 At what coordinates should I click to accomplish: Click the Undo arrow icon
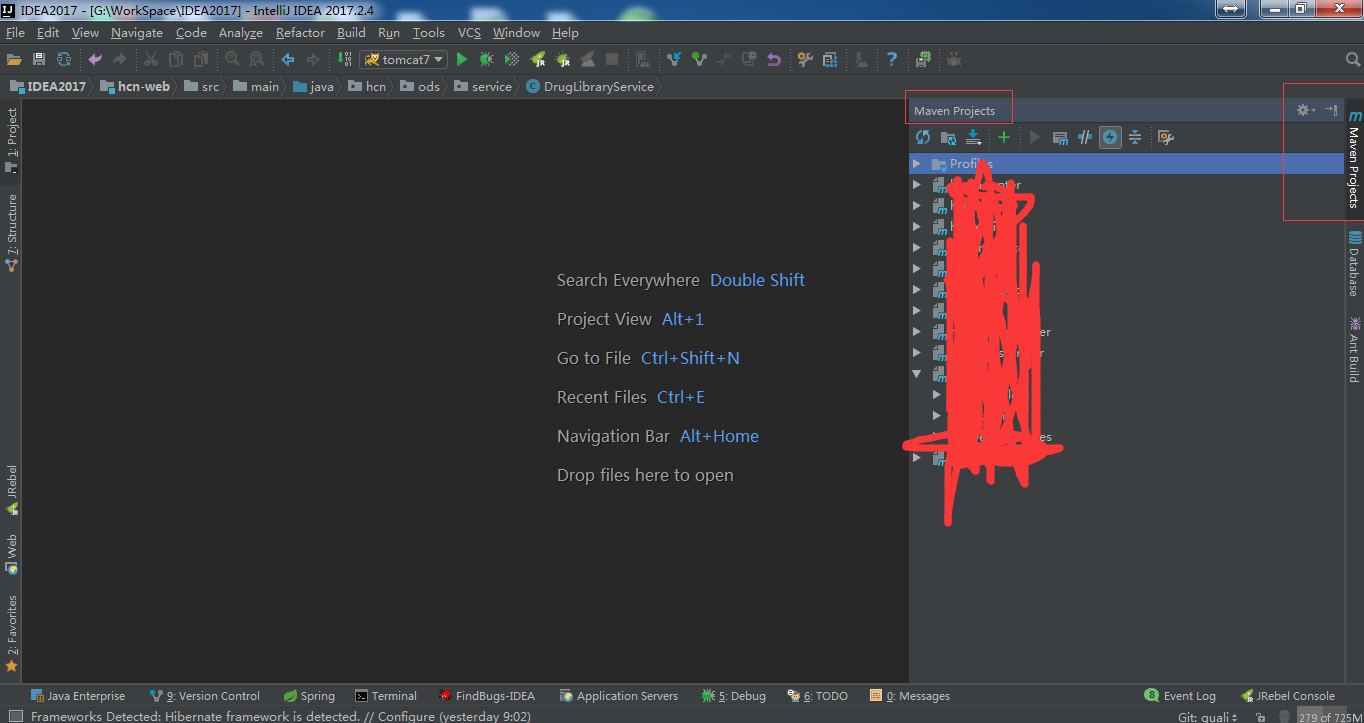pyautogui.click(x=95, y=60)
